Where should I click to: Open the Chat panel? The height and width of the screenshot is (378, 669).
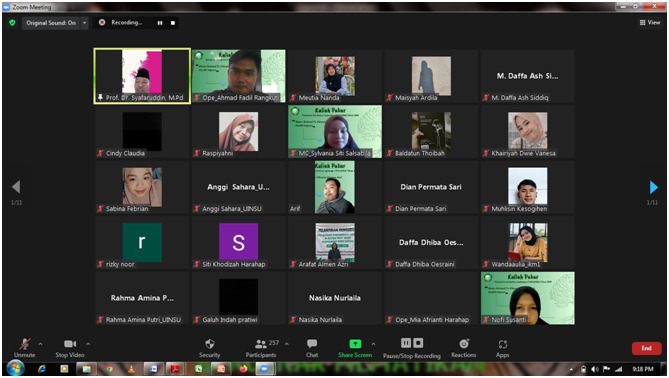coord(312,348)
